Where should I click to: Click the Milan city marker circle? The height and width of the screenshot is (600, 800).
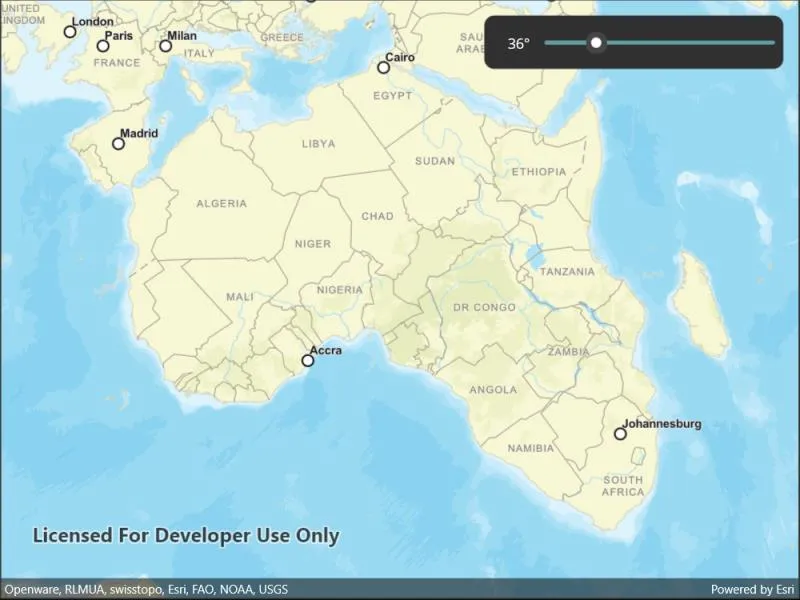[x=165, y=46]
